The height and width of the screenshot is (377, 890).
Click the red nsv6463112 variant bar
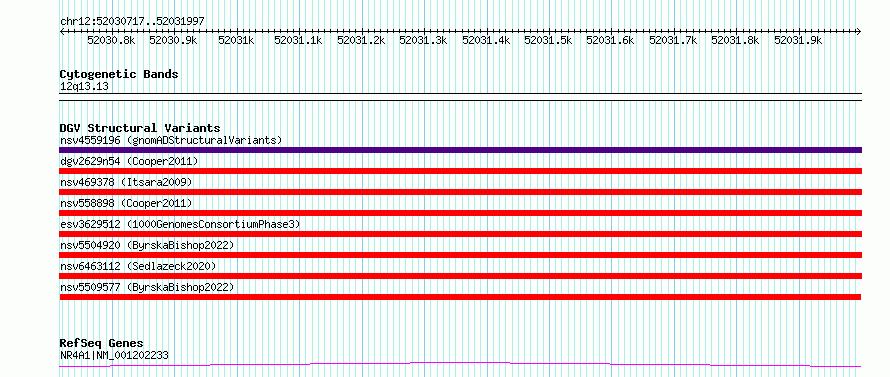[x=460, y=276]
